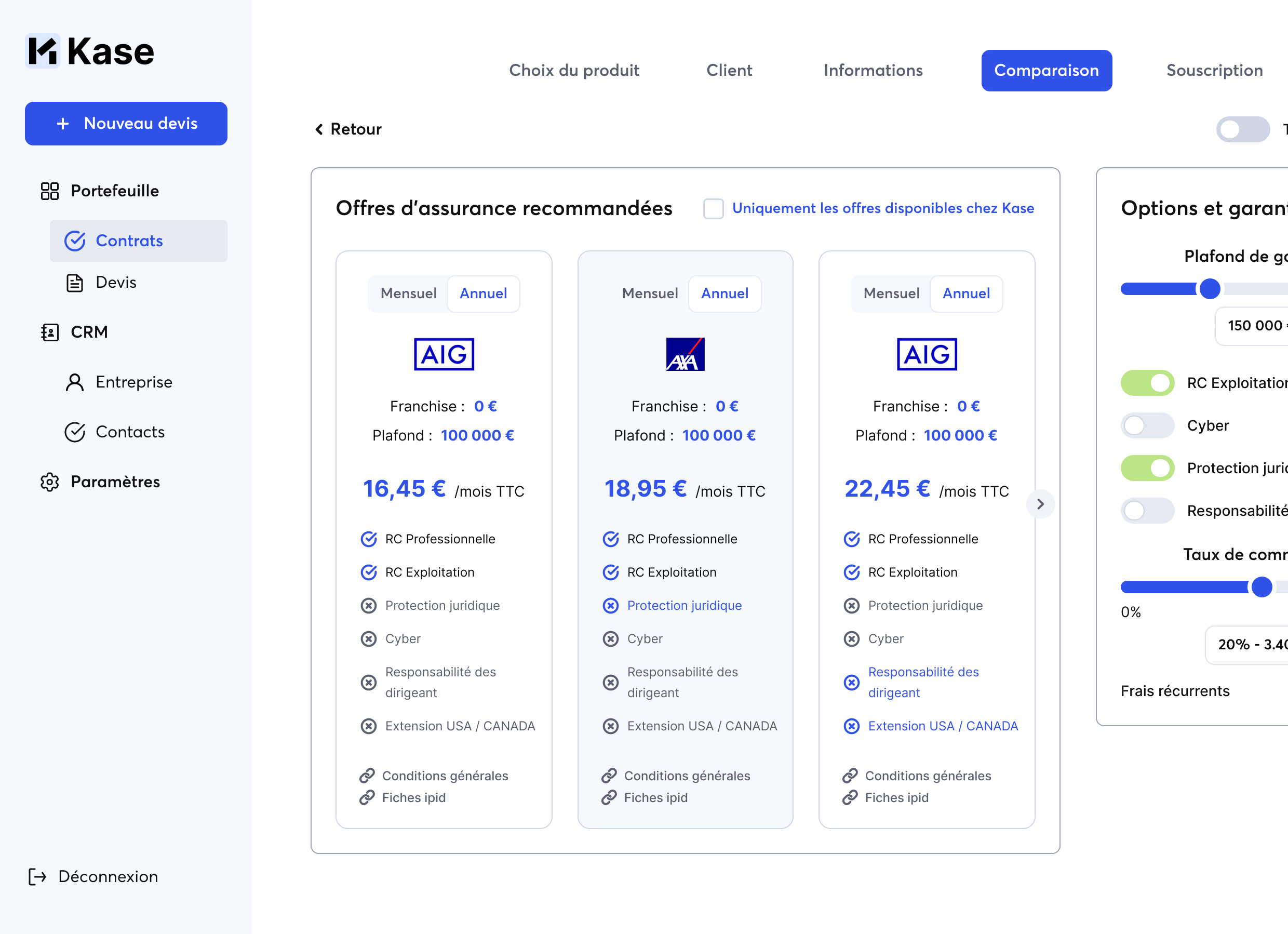
Task: Click RC Exploitation check icon in 22,45 € card
Action: click(x=851, y=572)
